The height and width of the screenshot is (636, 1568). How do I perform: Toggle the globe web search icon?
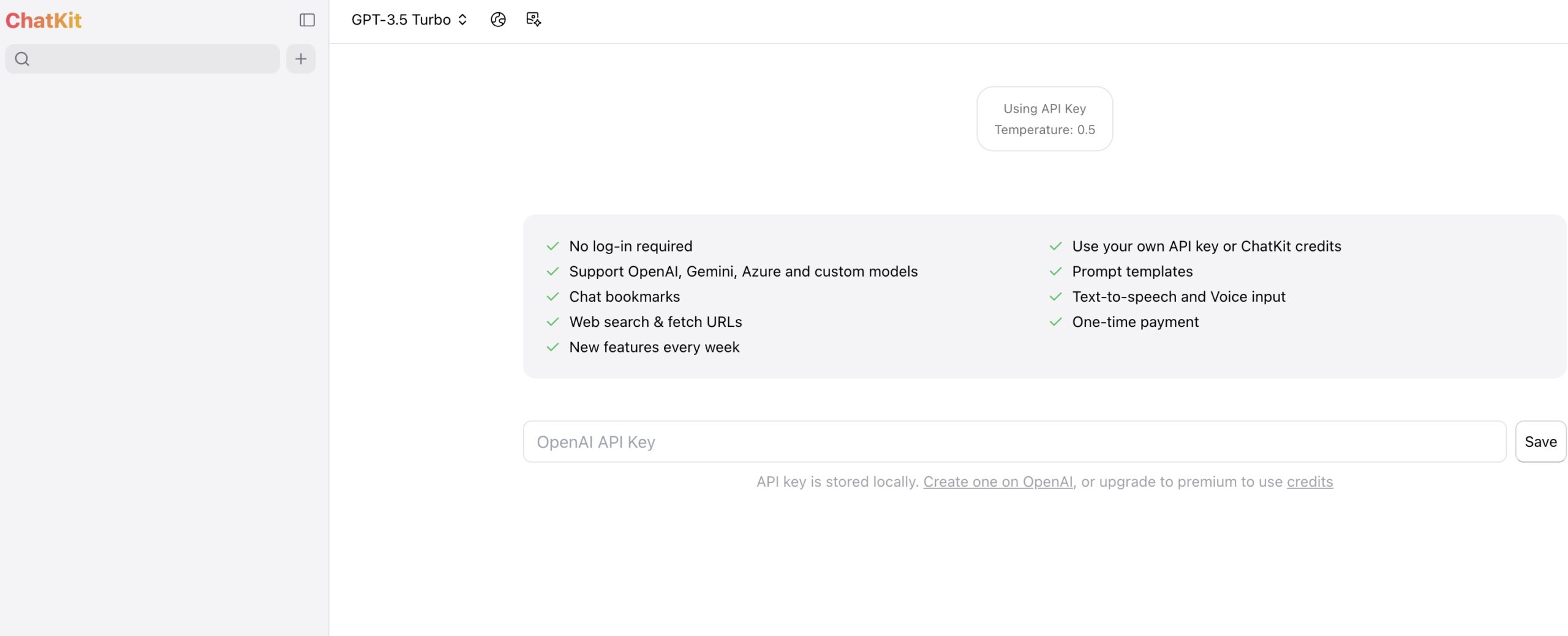498,20
